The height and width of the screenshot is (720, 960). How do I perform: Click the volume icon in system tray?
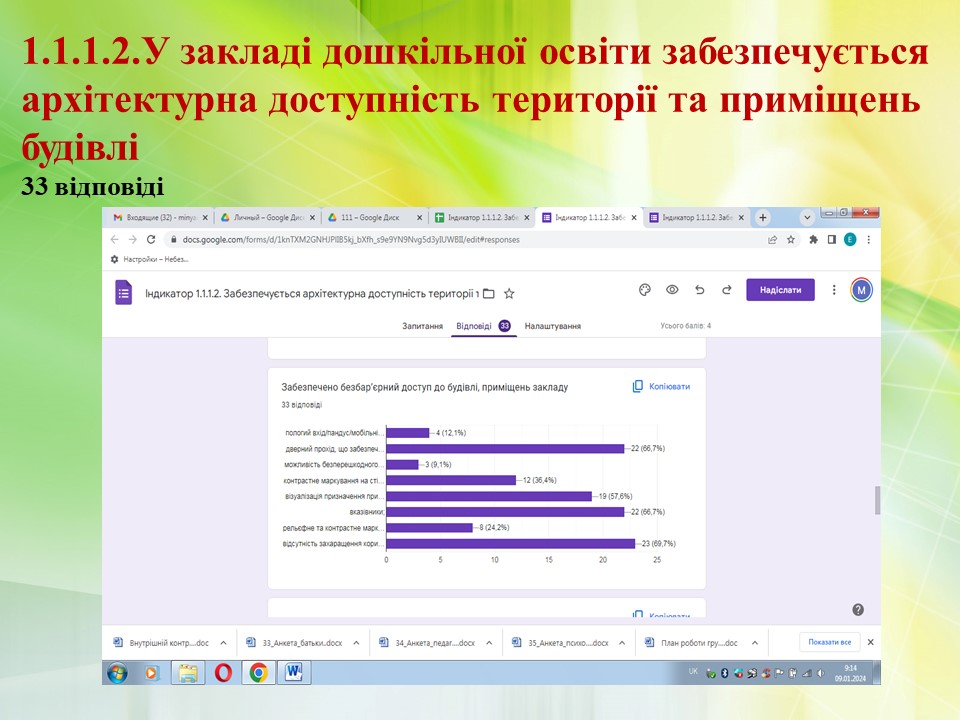coord(820,673)
